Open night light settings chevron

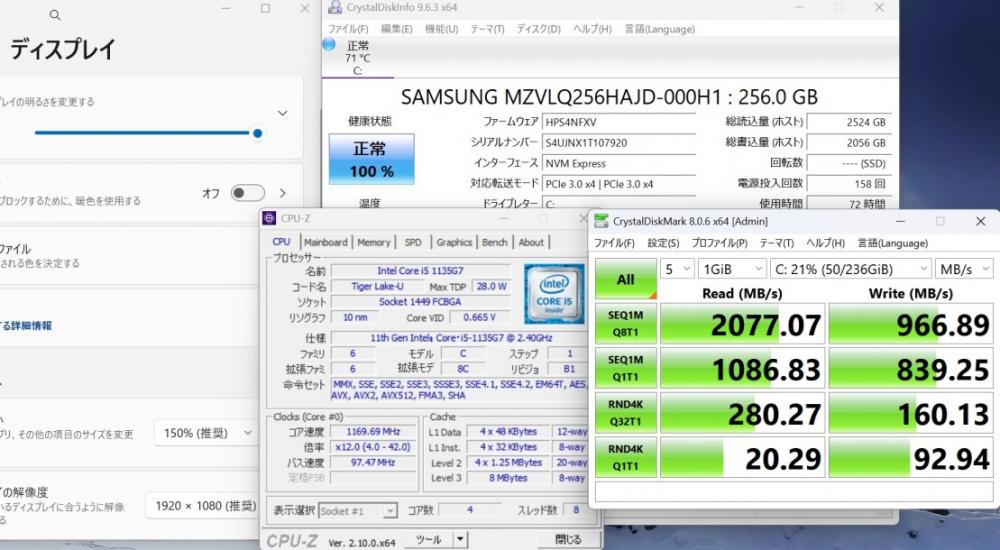coord(283,193)
